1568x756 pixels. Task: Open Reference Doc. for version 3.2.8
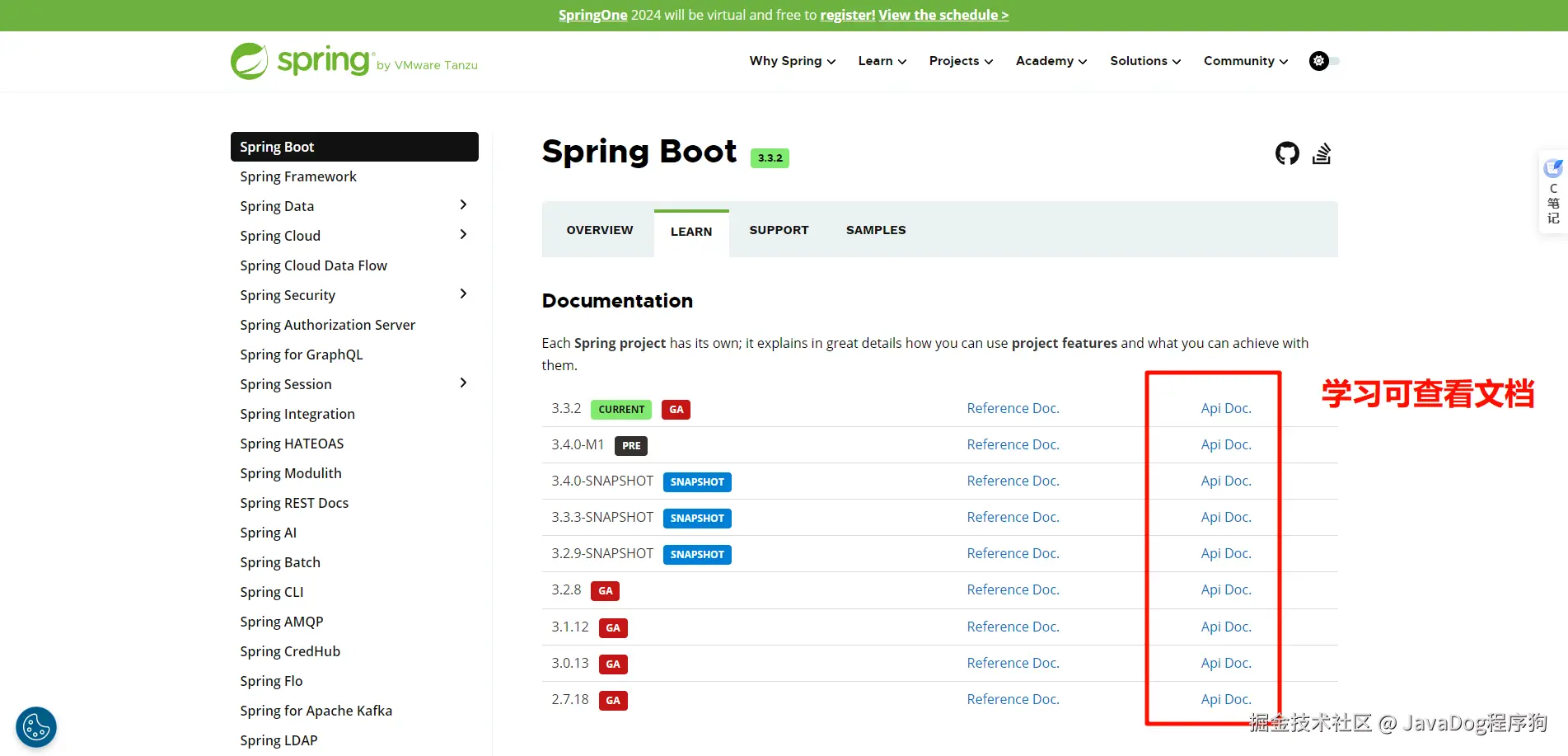pos(1013,589)
